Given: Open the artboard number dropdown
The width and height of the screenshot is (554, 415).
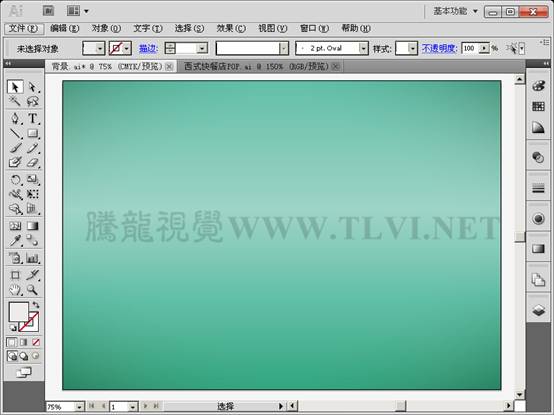Looking at the screenshot, I should (132, 407).
